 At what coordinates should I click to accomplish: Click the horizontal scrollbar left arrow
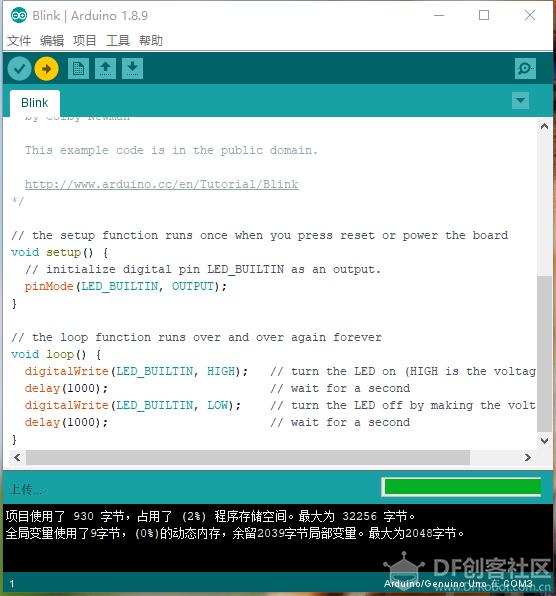[17, 457]
